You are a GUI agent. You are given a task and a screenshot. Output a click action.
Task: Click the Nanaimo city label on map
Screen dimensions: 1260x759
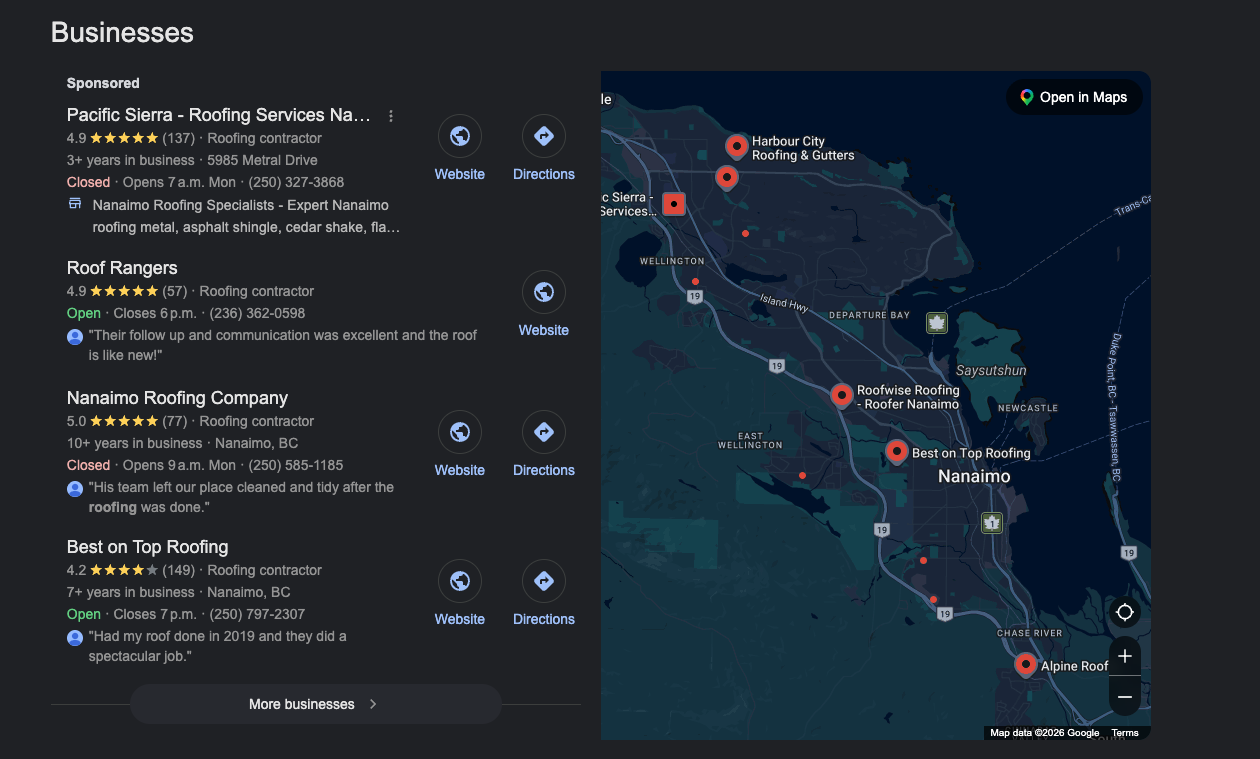974,476
